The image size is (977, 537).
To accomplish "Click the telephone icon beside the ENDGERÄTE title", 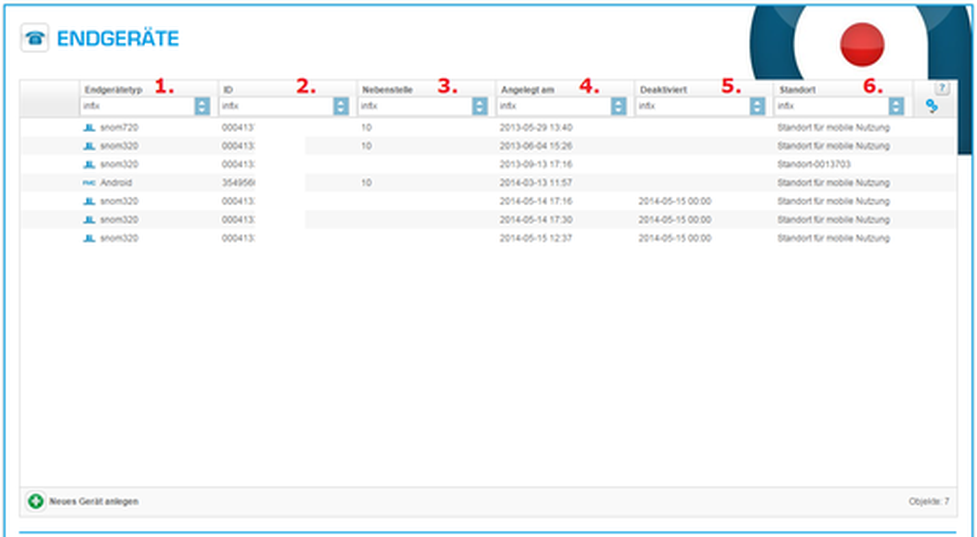I will coord(34,38).
